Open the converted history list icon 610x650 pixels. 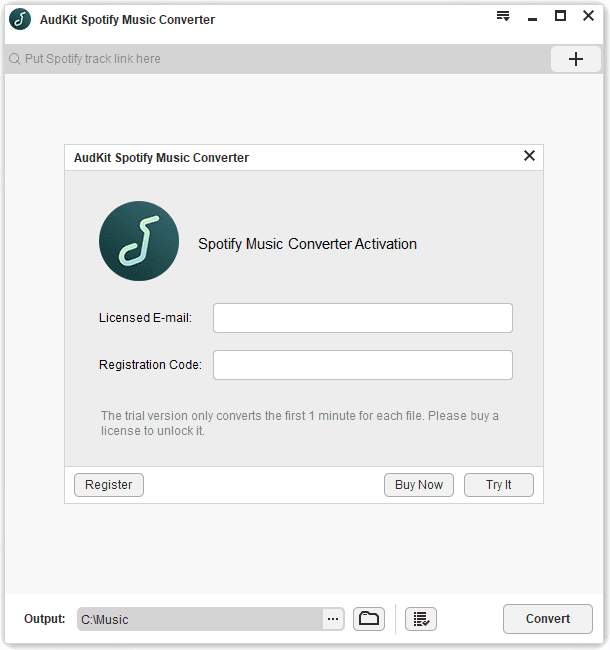coord(421,619)
